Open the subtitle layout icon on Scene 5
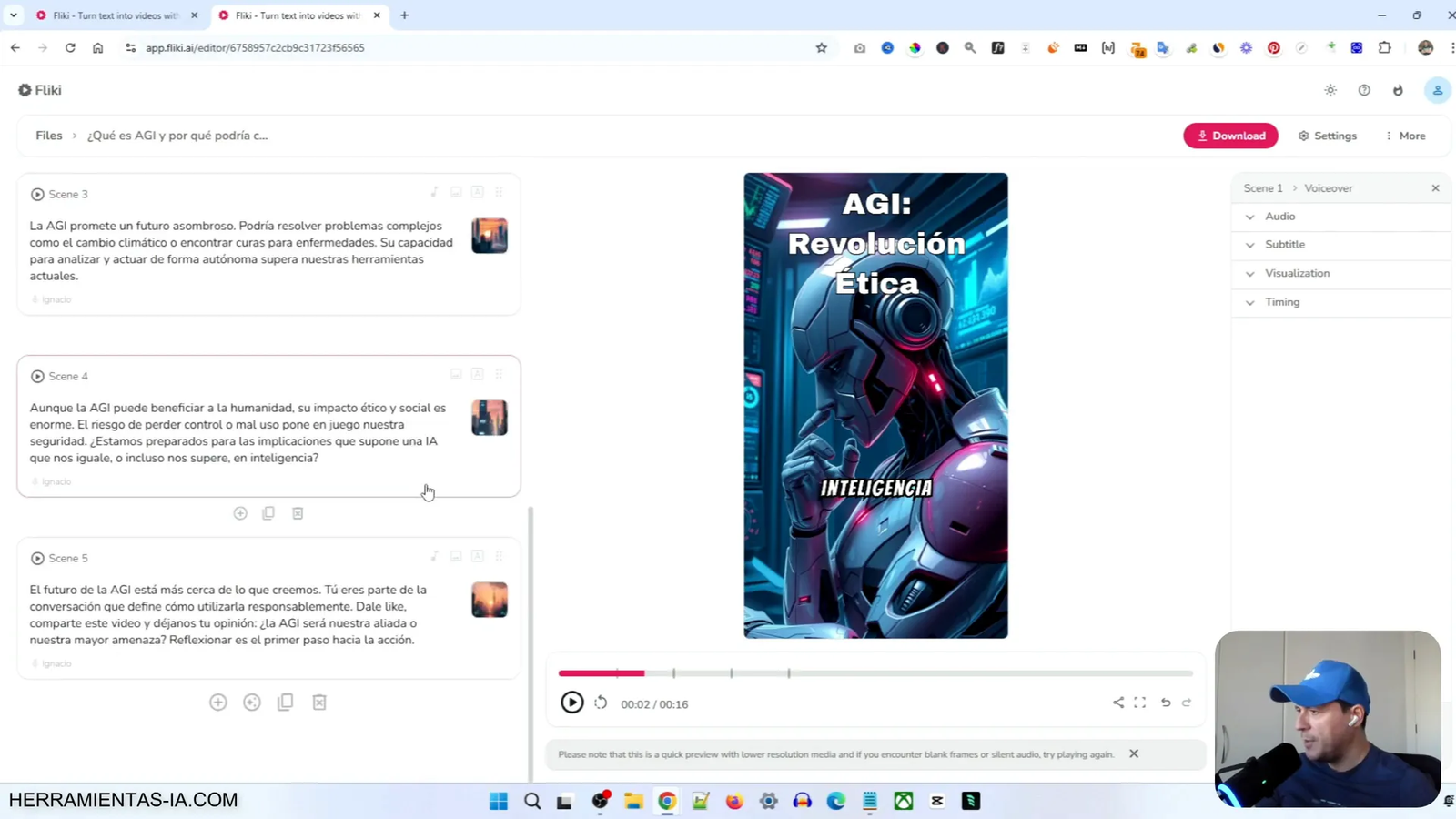This screenshot has width=1456, height=819. pos(477,556)
